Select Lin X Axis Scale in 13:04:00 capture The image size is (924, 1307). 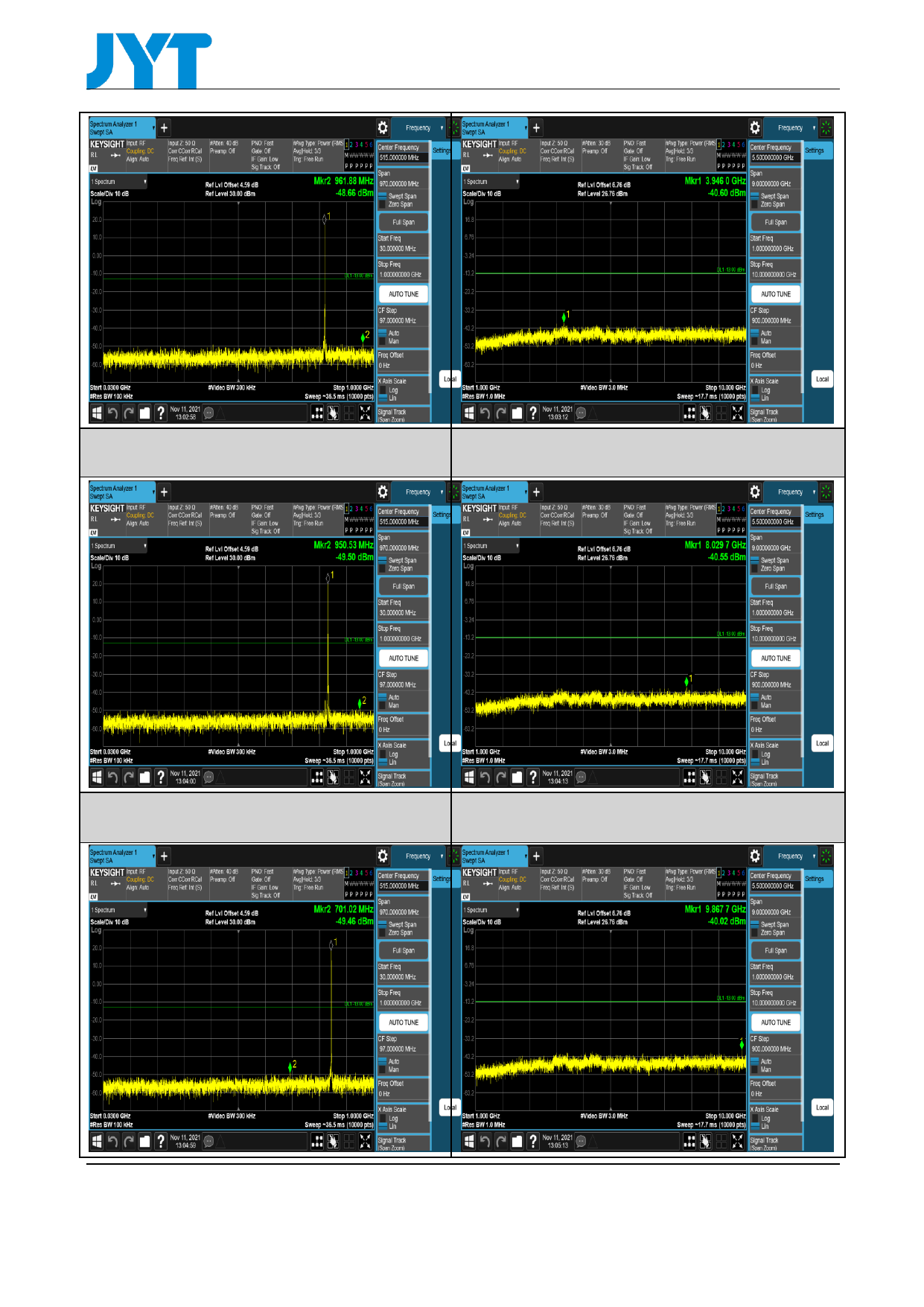click(x=388, y=762)
